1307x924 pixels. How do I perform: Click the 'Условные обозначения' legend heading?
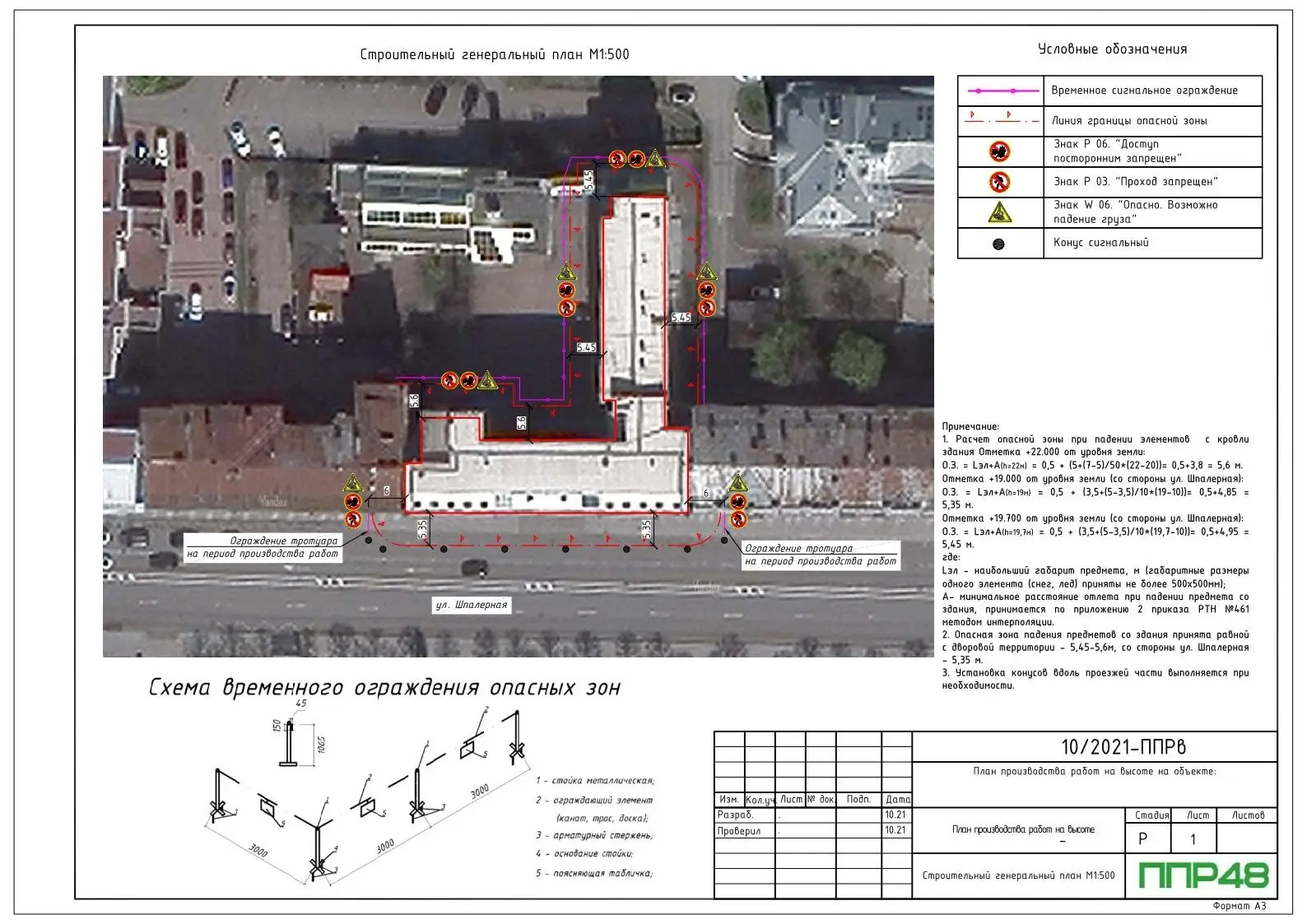click(x=1112, y=49)
